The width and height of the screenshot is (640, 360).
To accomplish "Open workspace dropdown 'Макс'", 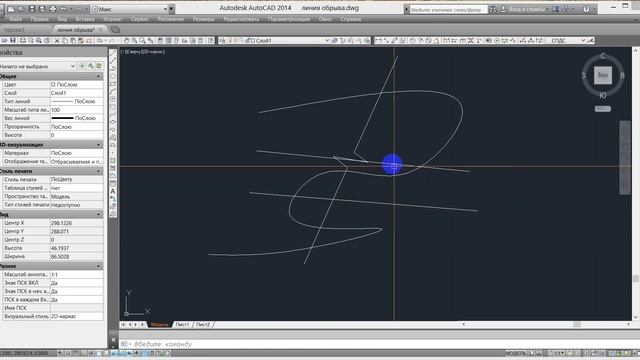I will [130, 9].
